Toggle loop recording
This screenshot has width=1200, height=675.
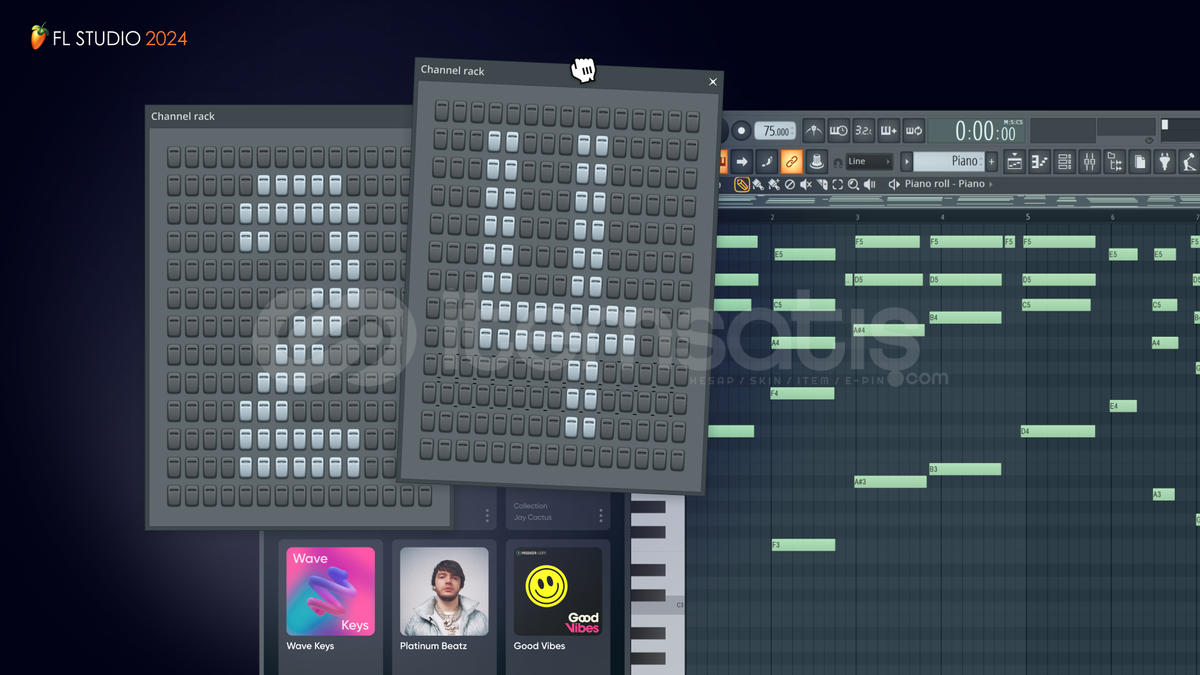913,131
